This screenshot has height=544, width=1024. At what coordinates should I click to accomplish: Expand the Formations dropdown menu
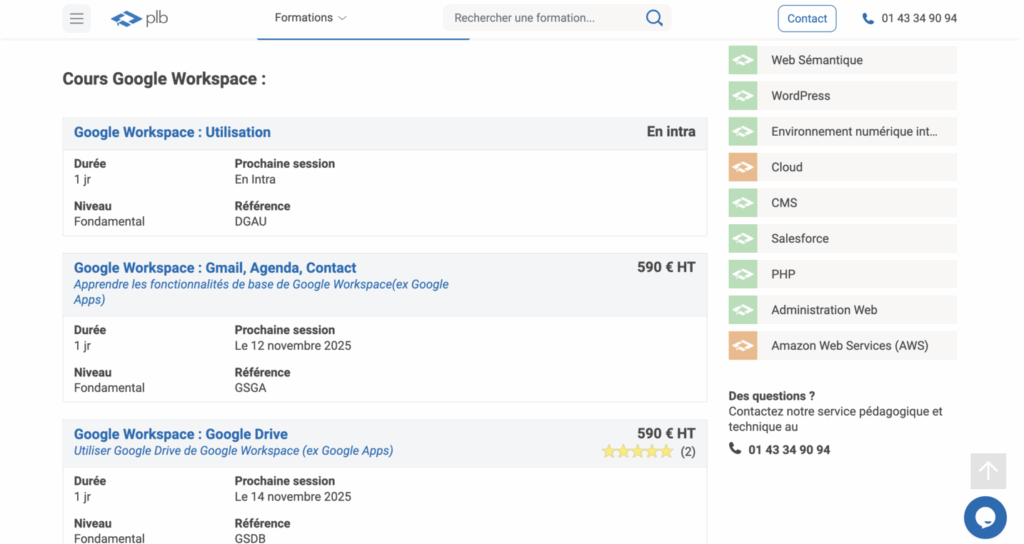click(x=310, y=18)
